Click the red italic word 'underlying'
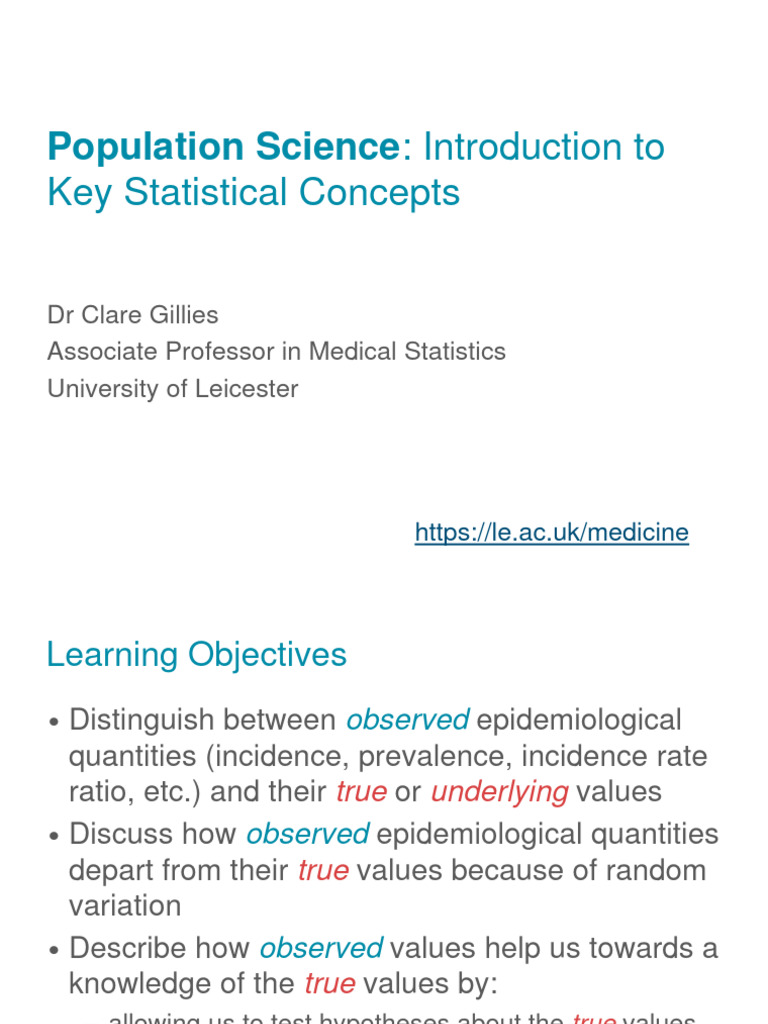768x1024 pixels. 500,792
